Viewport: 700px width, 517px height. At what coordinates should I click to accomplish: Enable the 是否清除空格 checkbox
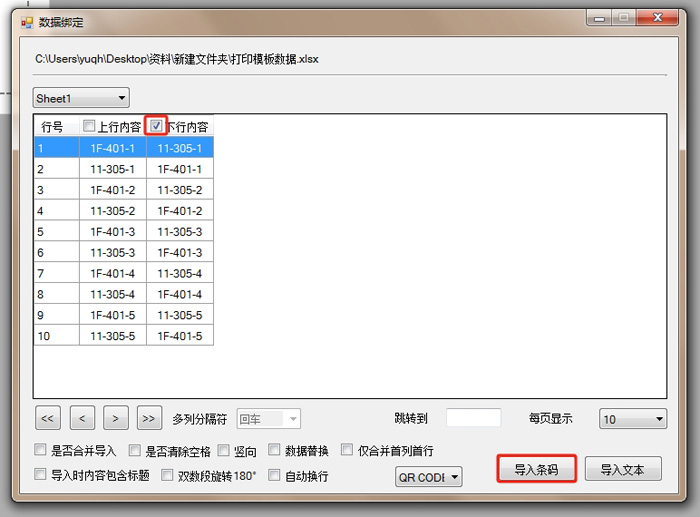pyautogui.click(x=134, y=450)
